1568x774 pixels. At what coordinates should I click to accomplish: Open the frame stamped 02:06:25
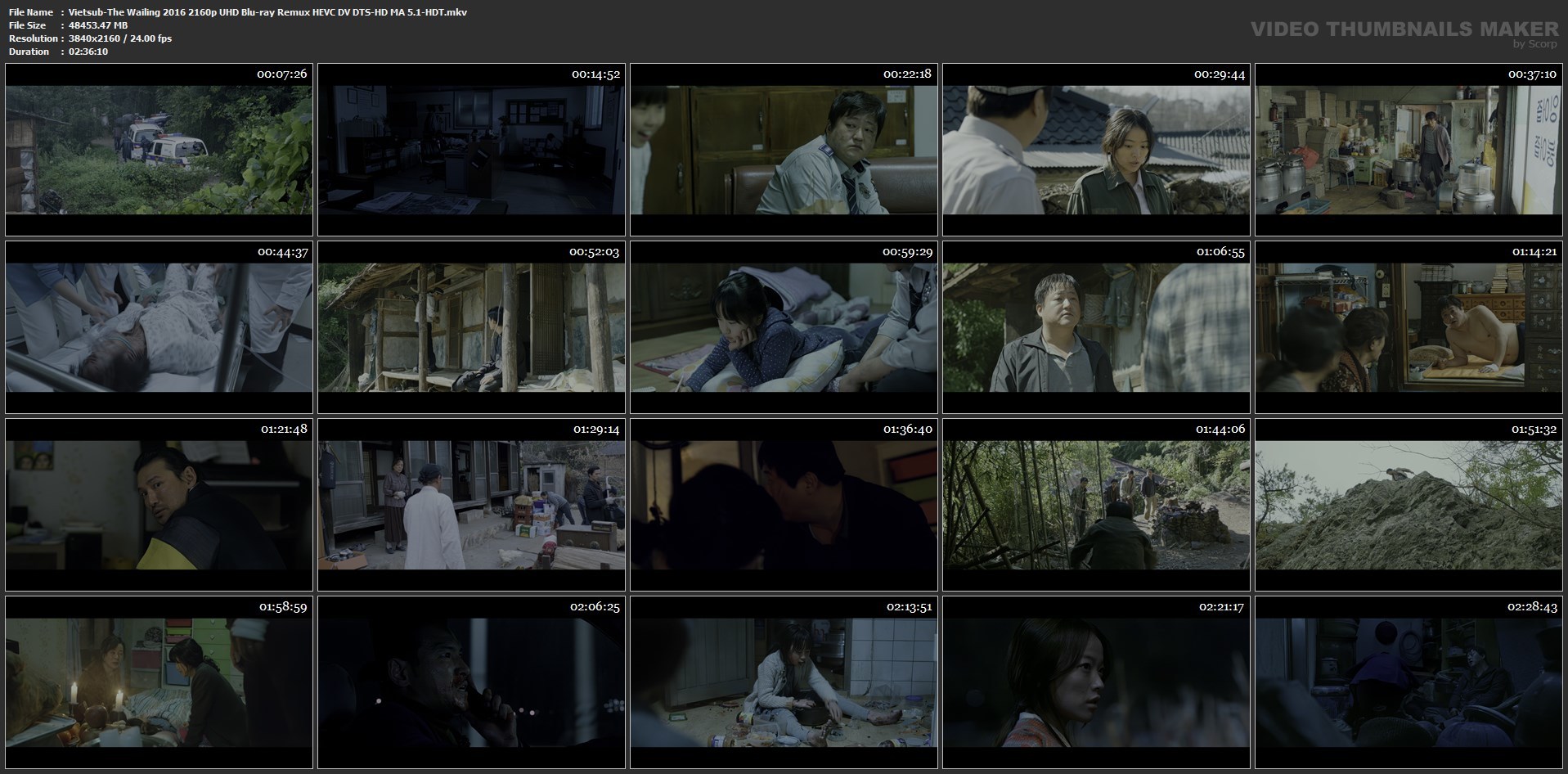(x=471, y=682)
